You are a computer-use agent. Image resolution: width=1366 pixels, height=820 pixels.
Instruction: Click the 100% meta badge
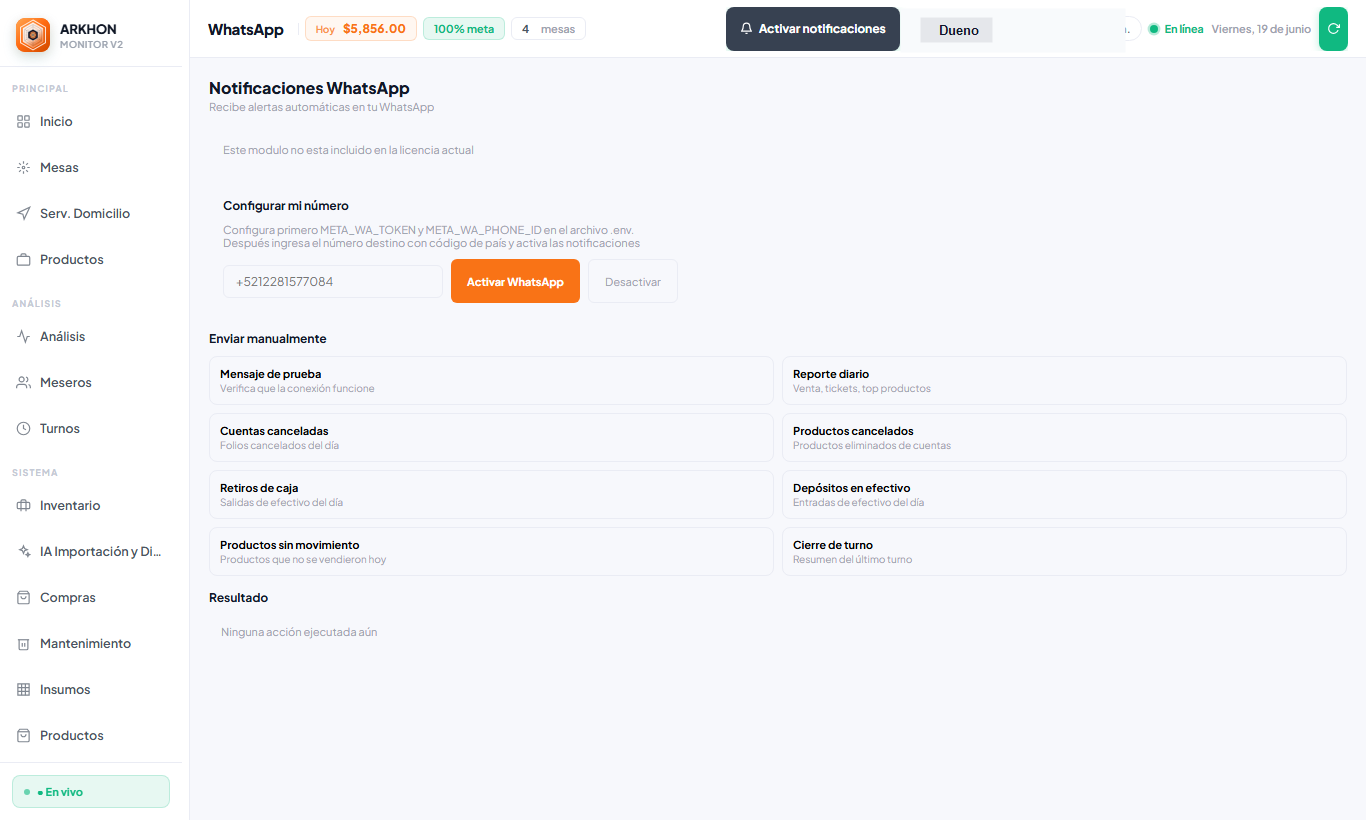[x=464, y=29]
